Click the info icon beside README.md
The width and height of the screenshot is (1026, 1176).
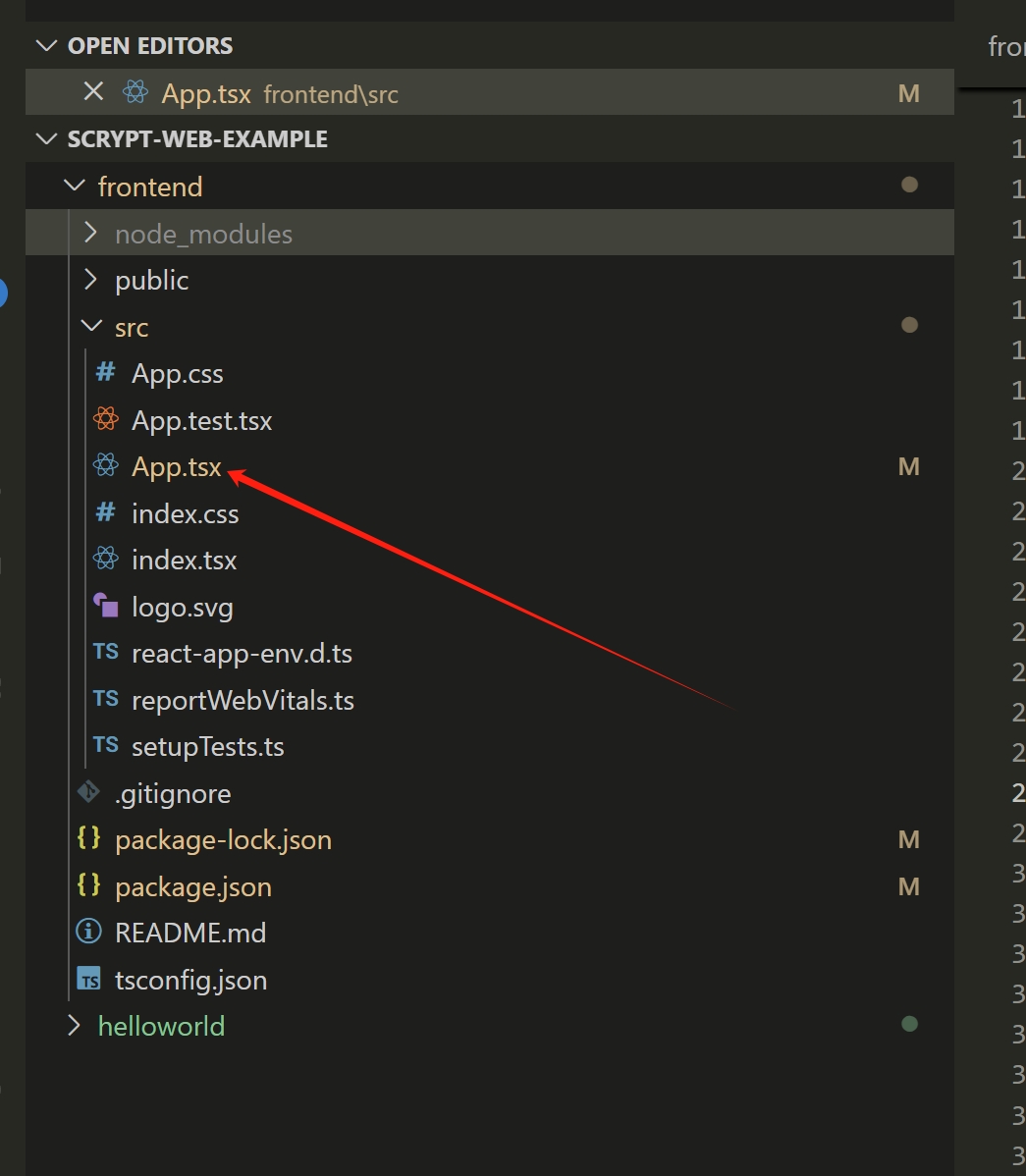(x=88, y=932)
